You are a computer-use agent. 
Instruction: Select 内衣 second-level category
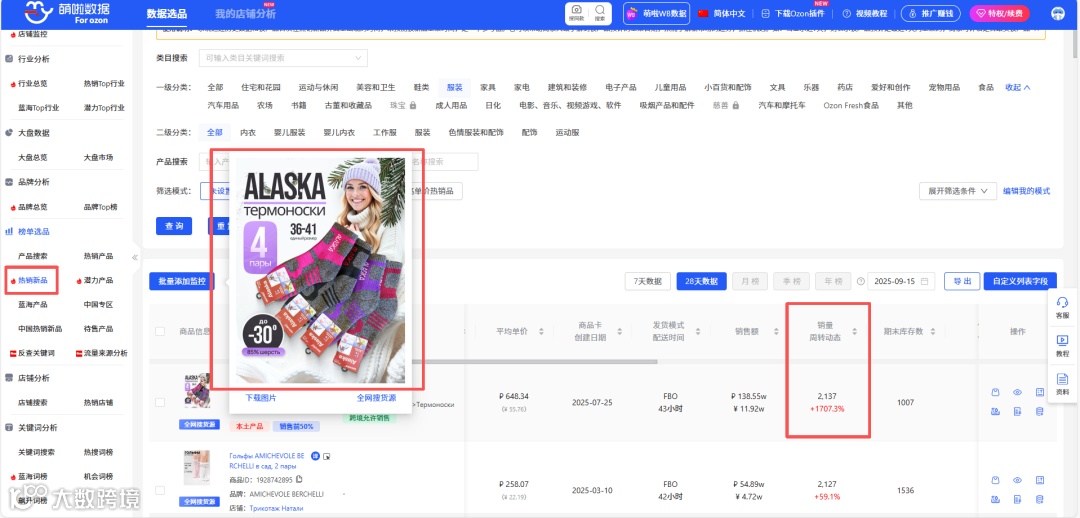coord(248,132)
